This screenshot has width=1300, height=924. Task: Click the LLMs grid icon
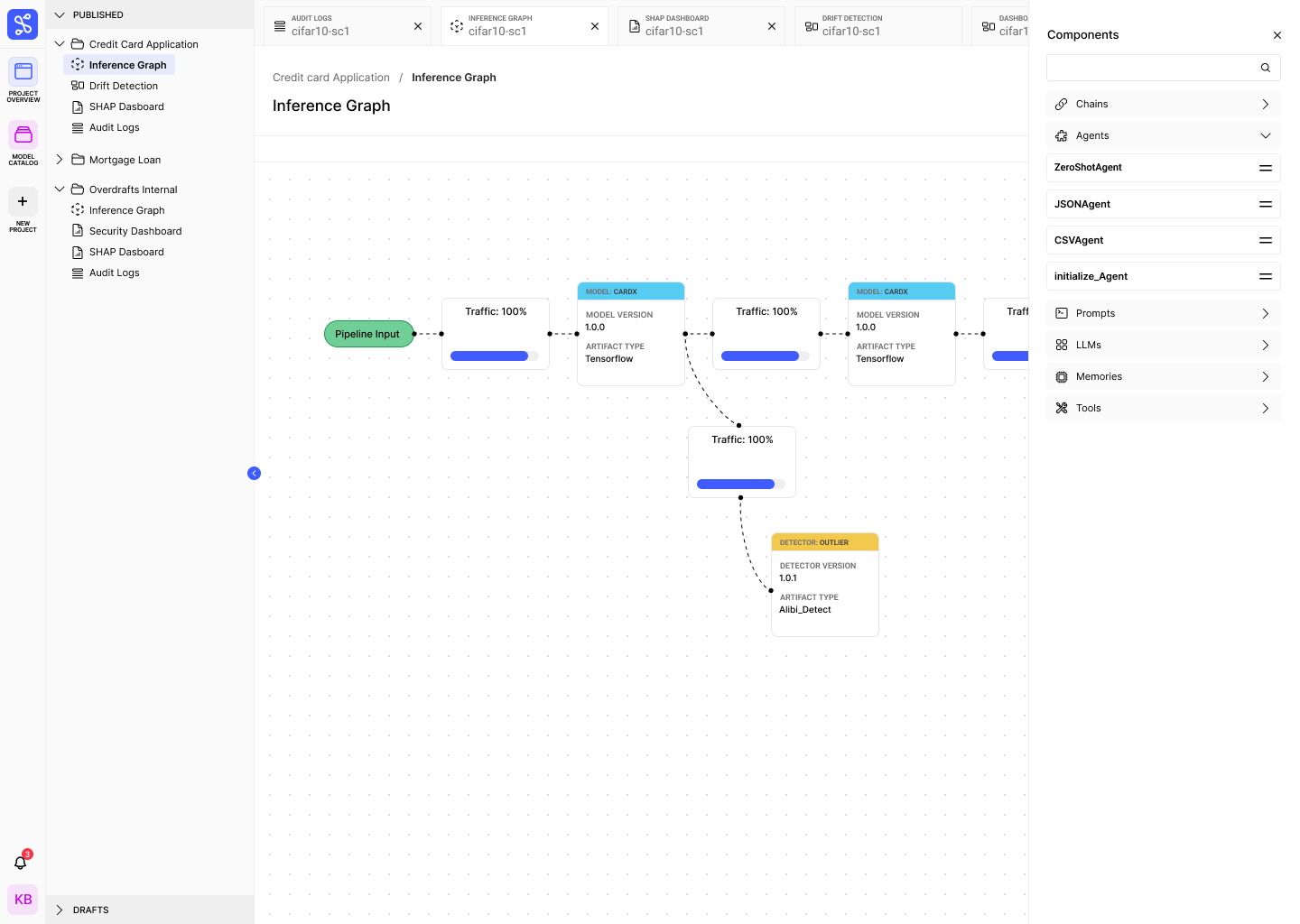1062,345
